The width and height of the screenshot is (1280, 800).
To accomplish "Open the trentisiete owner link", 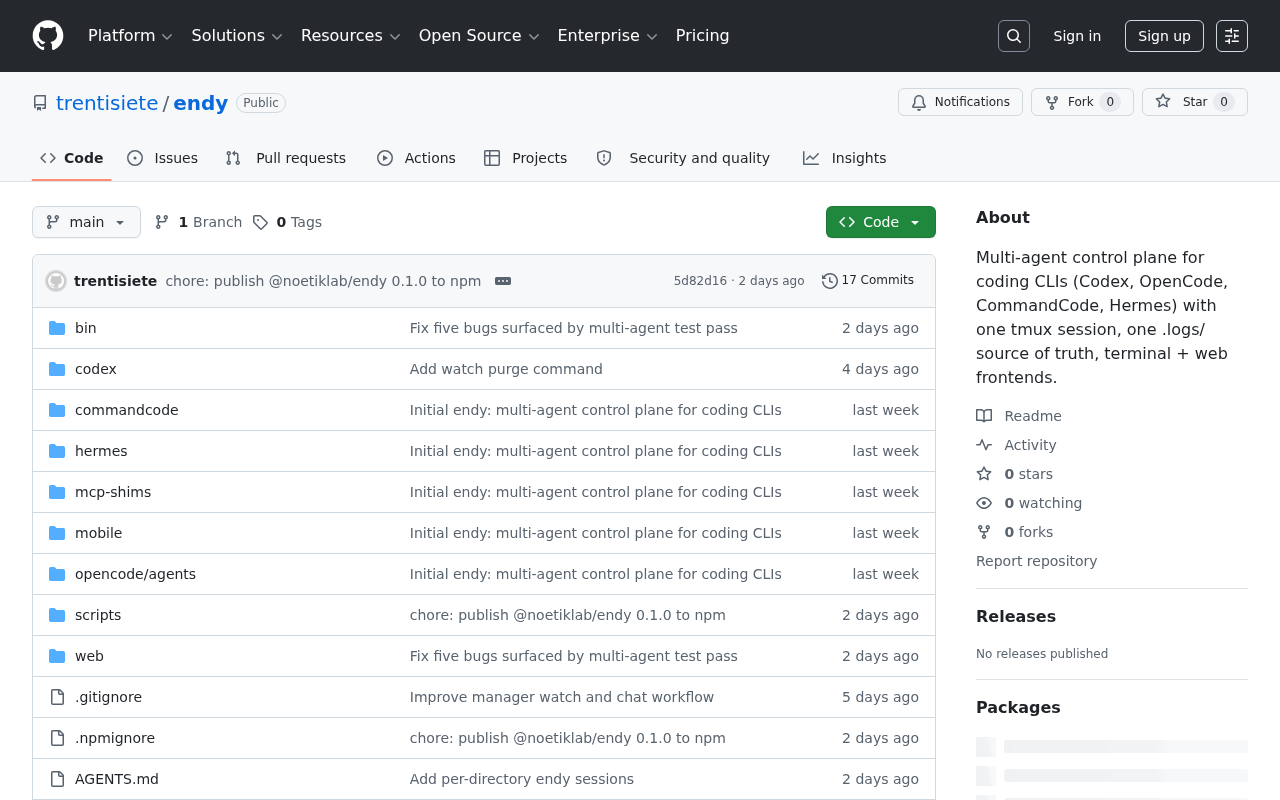I will [x=107, y=103].
